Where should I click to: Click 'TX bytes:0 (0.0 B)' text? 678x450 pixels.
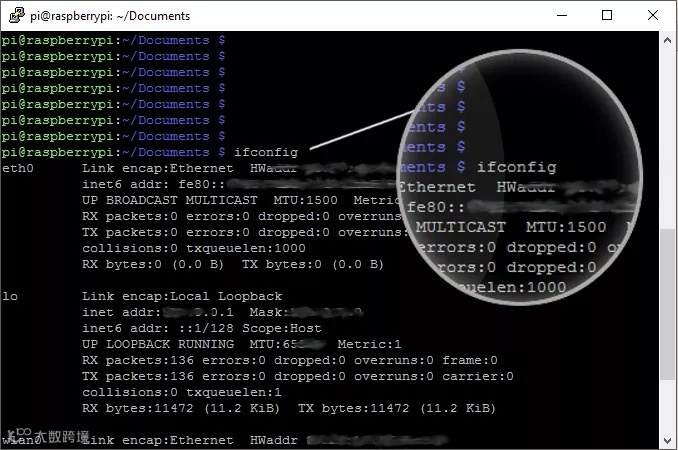313,264
